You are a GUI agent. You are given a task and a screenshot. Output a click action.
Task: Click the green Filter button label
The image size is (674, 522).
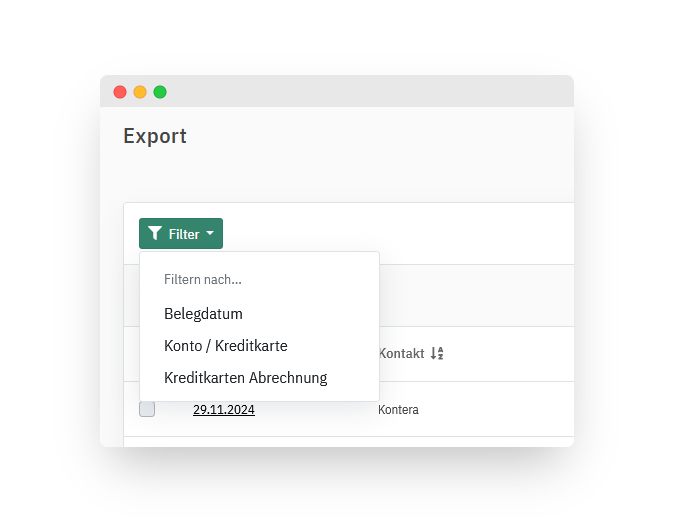(x=184, y=234)
